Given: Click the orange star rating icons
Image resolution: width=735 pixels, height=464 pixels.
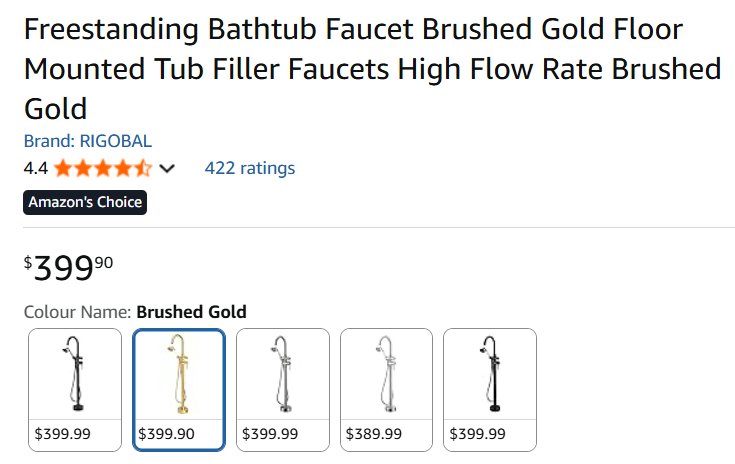Looking at the screenshot, I should click(x=103, y=168).
